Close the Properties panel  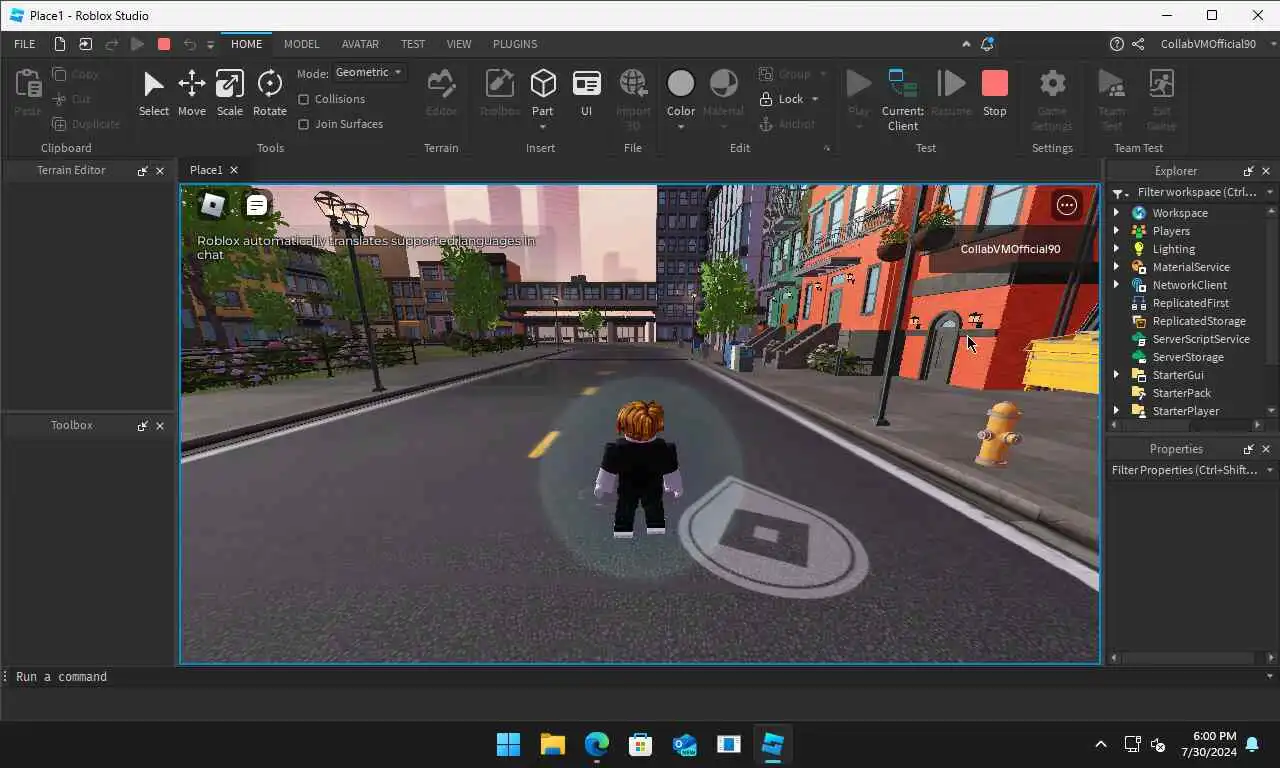pyautogui.click(x=1266, y=449)
